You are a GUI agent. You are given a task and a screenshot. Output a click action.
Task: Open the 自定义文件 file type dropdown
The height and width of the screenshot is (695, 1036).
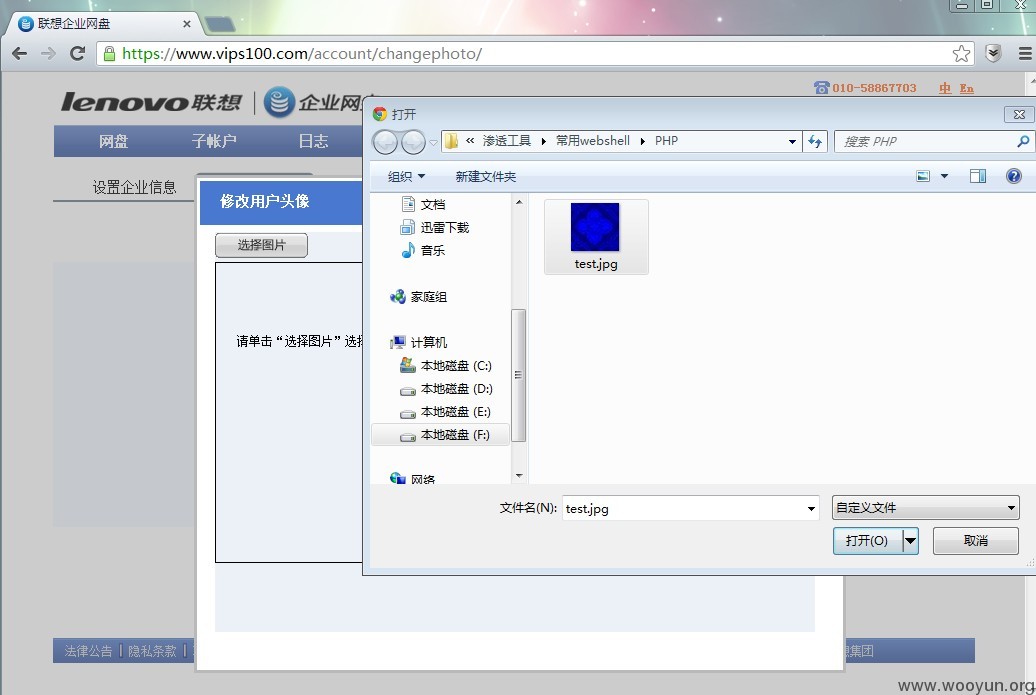[x=925, y=507]
